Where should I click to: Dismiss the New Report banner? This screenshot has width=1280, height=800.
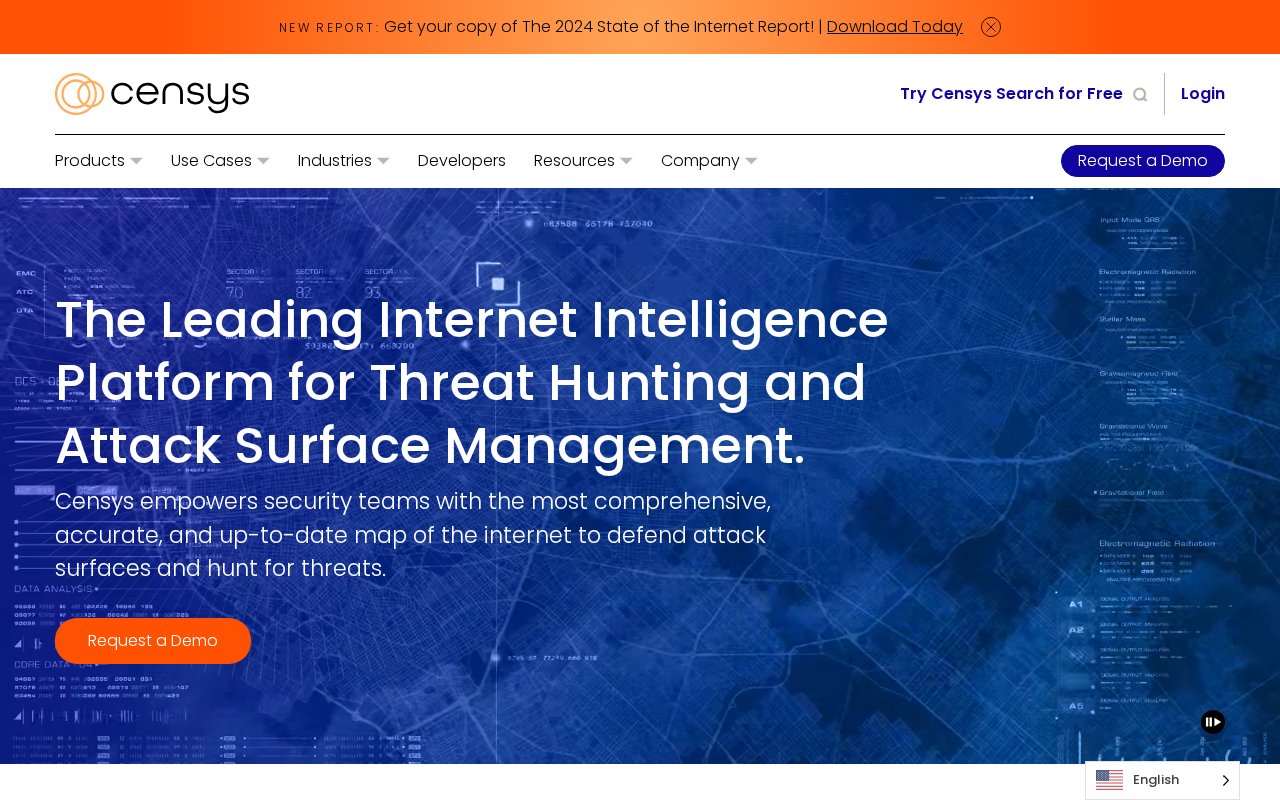(991, 27)
